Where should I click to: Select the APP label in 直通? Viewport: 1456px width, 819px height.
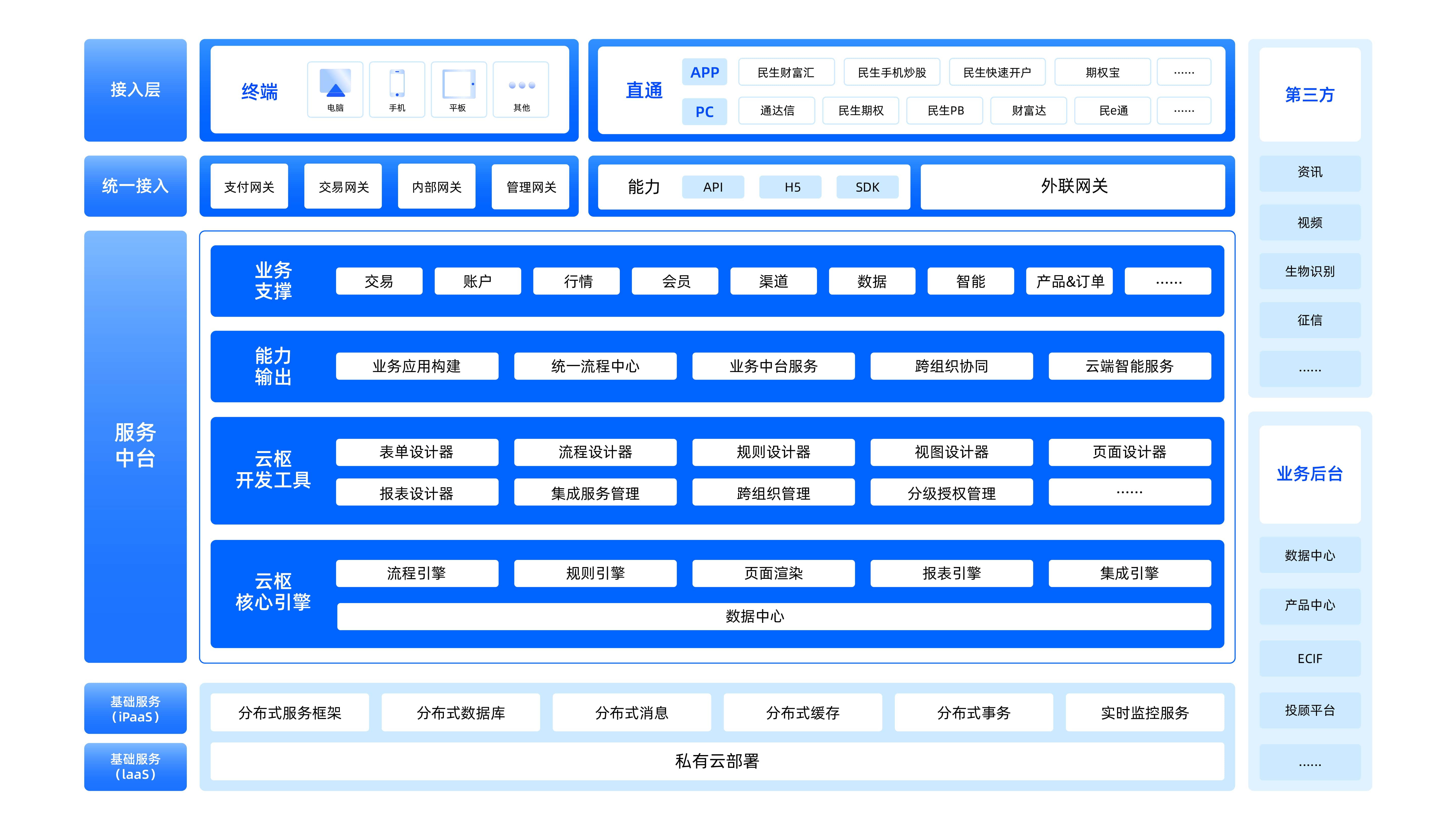[x=704, y=72]
